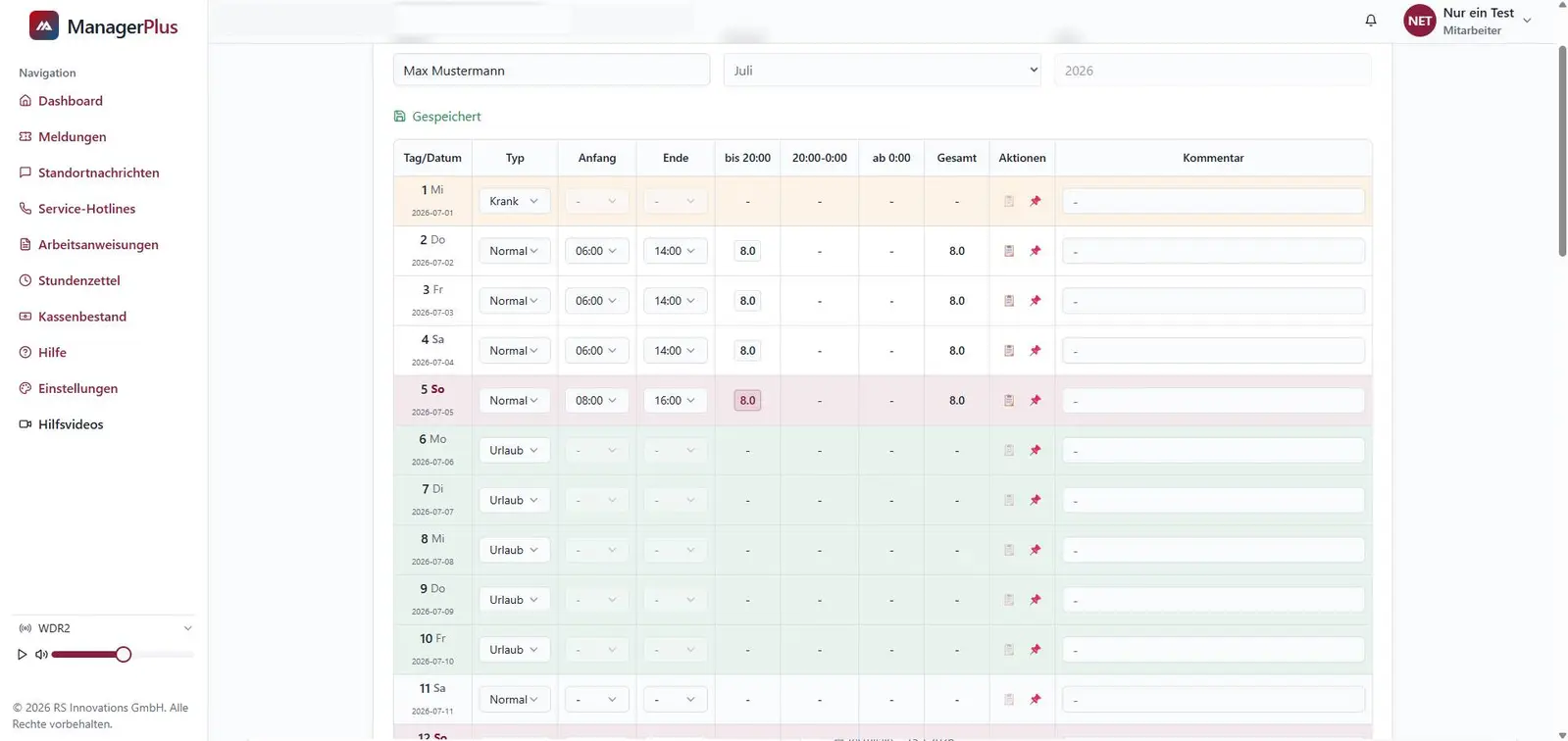This screenshot has width=1568, height=741.
Task: Click the pin icon in row 1 Mi
Action: [1036, 201]
